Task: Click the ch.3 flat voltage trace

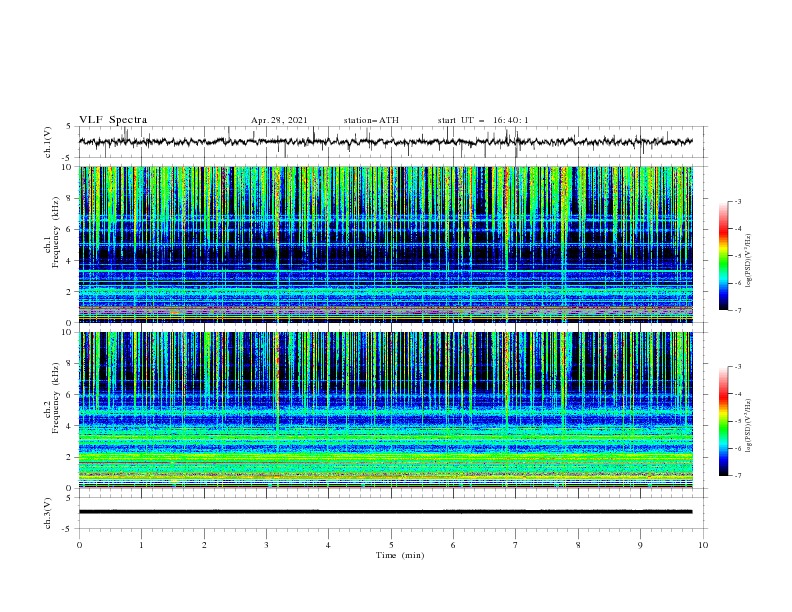Action: pyautogui.click(x=386, y=512)
